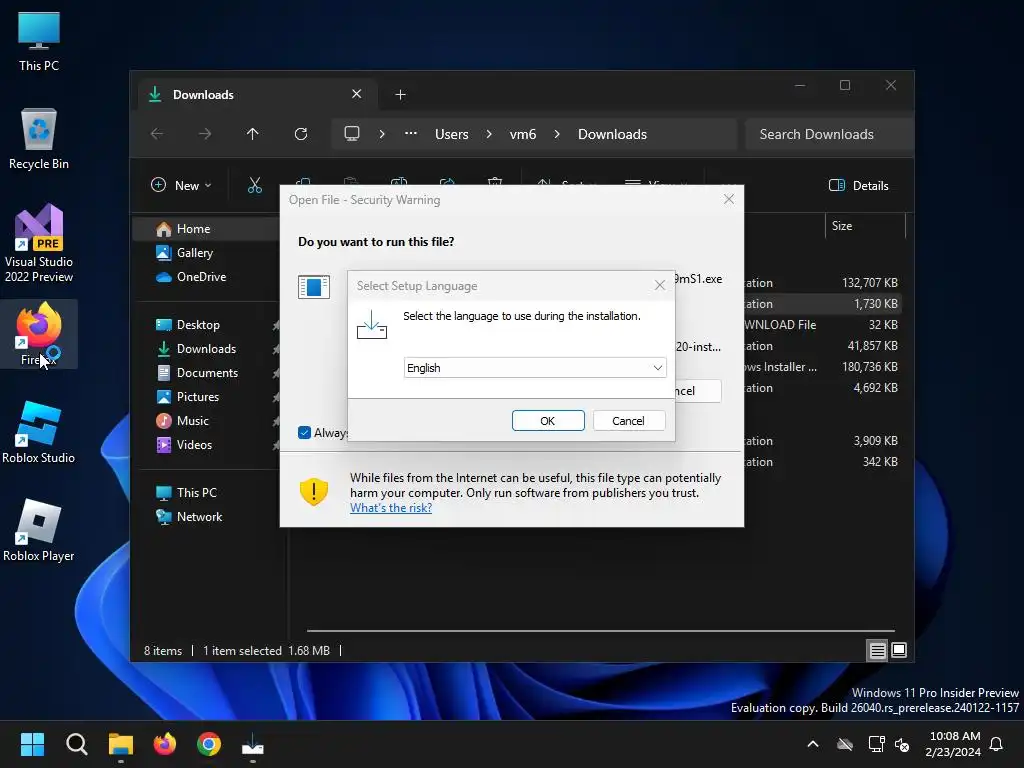Screen dimensions: 1024x768
Task: Click vm6 in the breadcrumb path
Action: tap(523, 134)
